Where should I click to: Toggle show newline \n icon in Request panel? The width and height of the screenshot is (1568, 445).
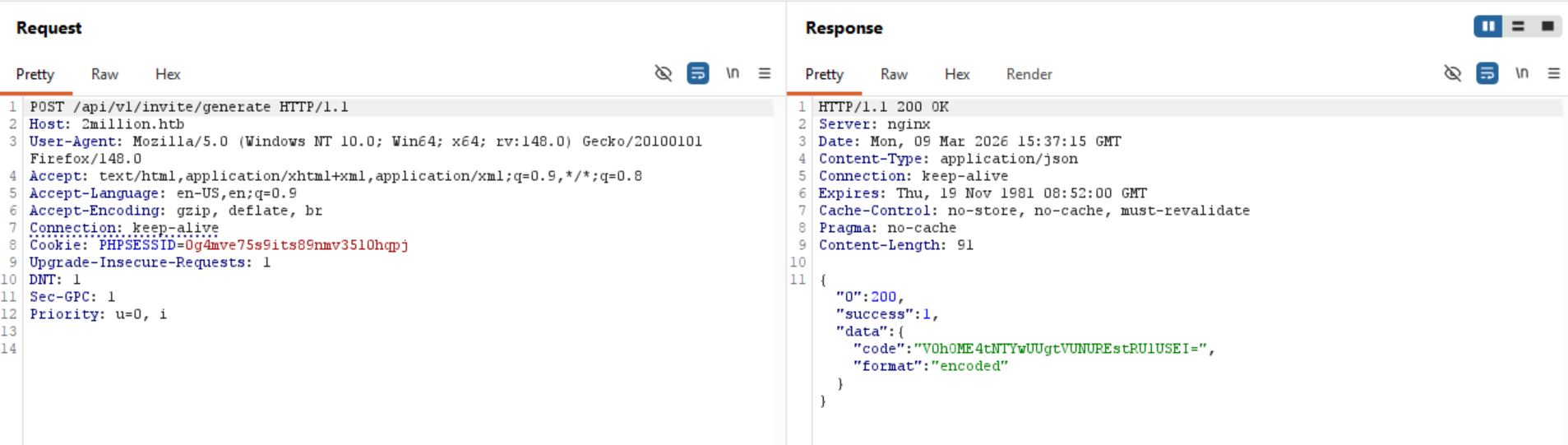732,74
